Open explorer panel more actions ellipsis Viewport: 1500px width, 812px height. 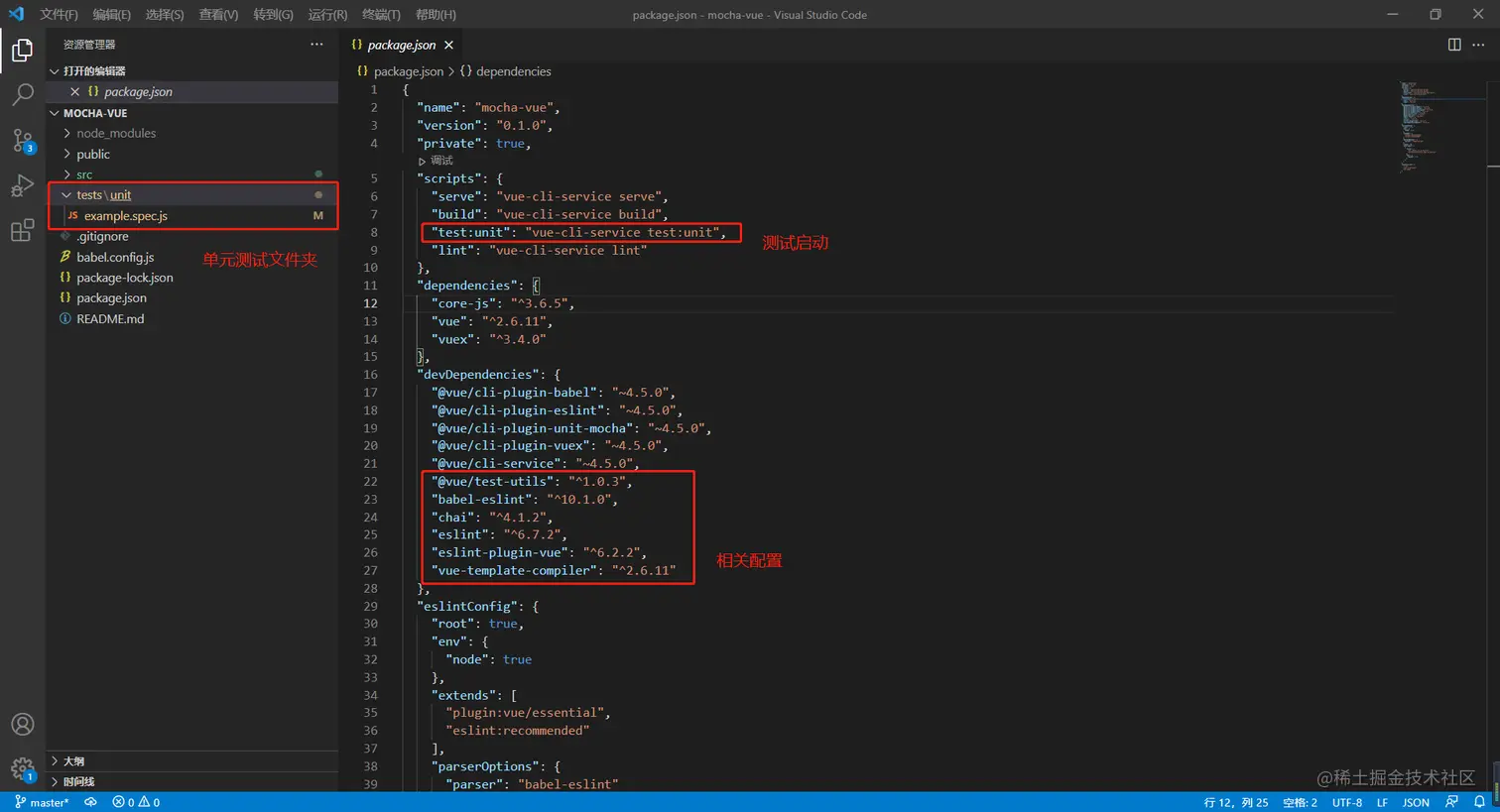pos(316,45)
